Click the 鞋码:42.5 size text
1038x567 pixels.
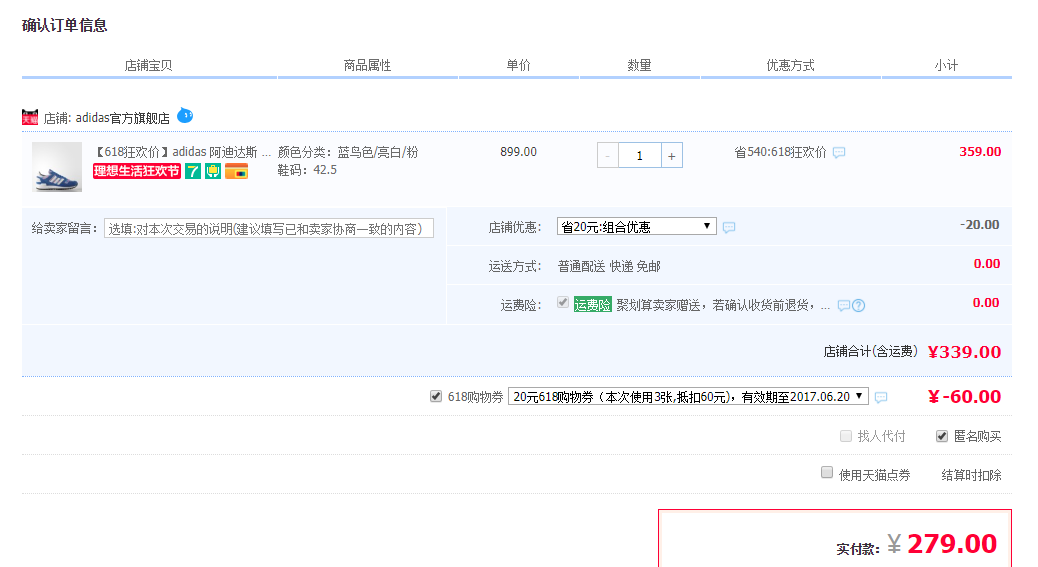pyautogui.click(x=307, y=170)
